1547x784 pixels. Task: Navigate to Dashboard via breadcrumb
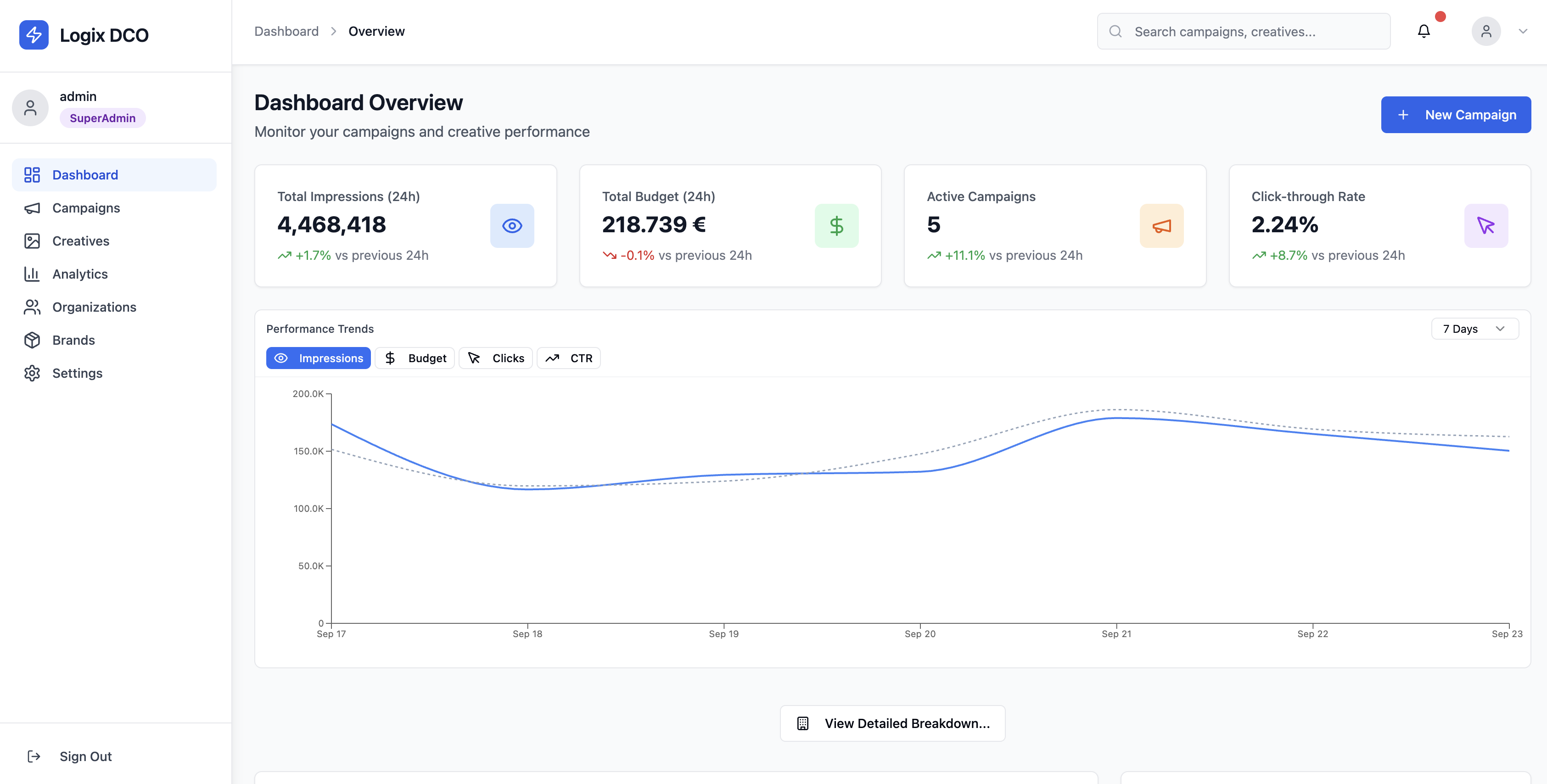point(286,31)
